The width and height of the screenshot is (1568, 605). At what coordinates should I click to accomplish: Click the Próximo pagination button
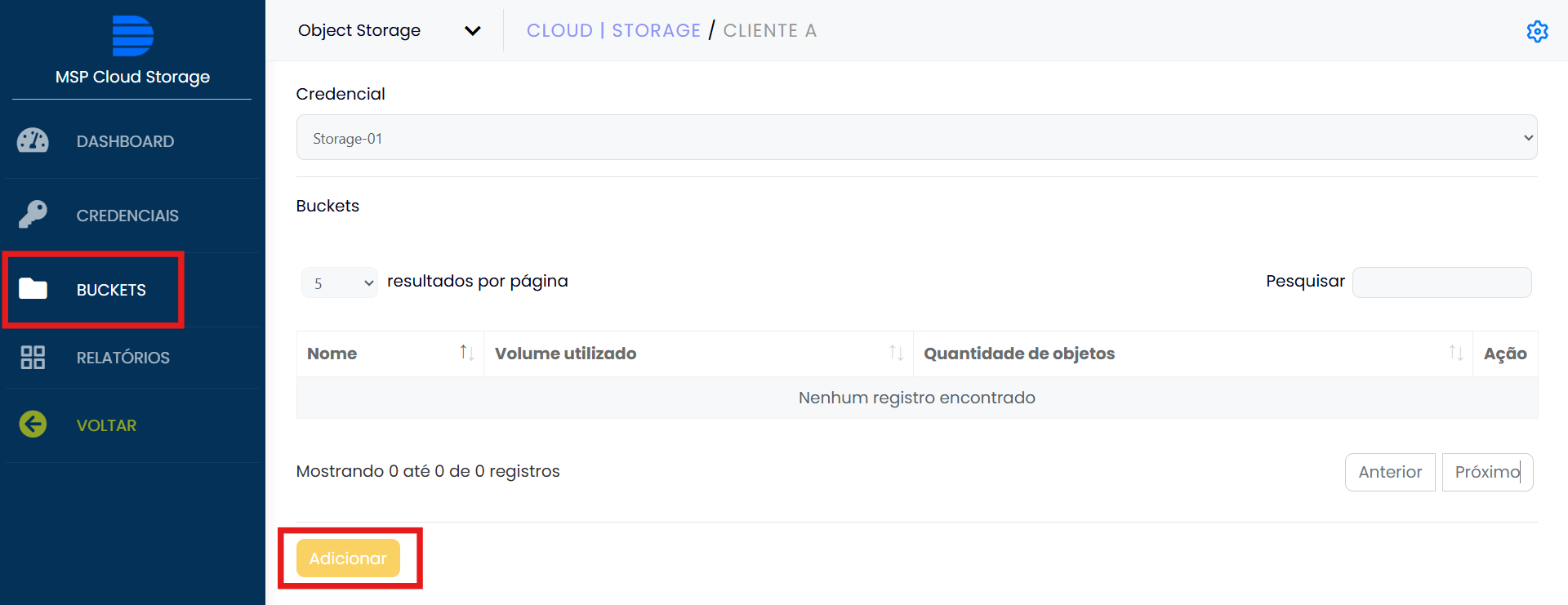tap(1487, 472)
